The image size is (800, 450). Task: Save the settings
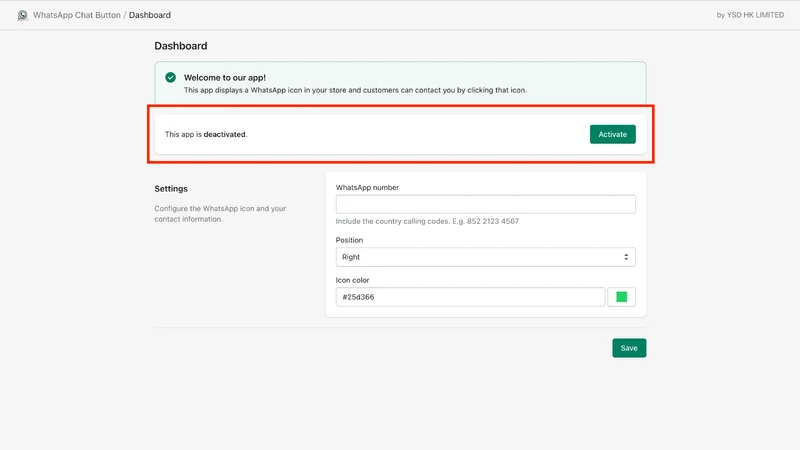629,348
